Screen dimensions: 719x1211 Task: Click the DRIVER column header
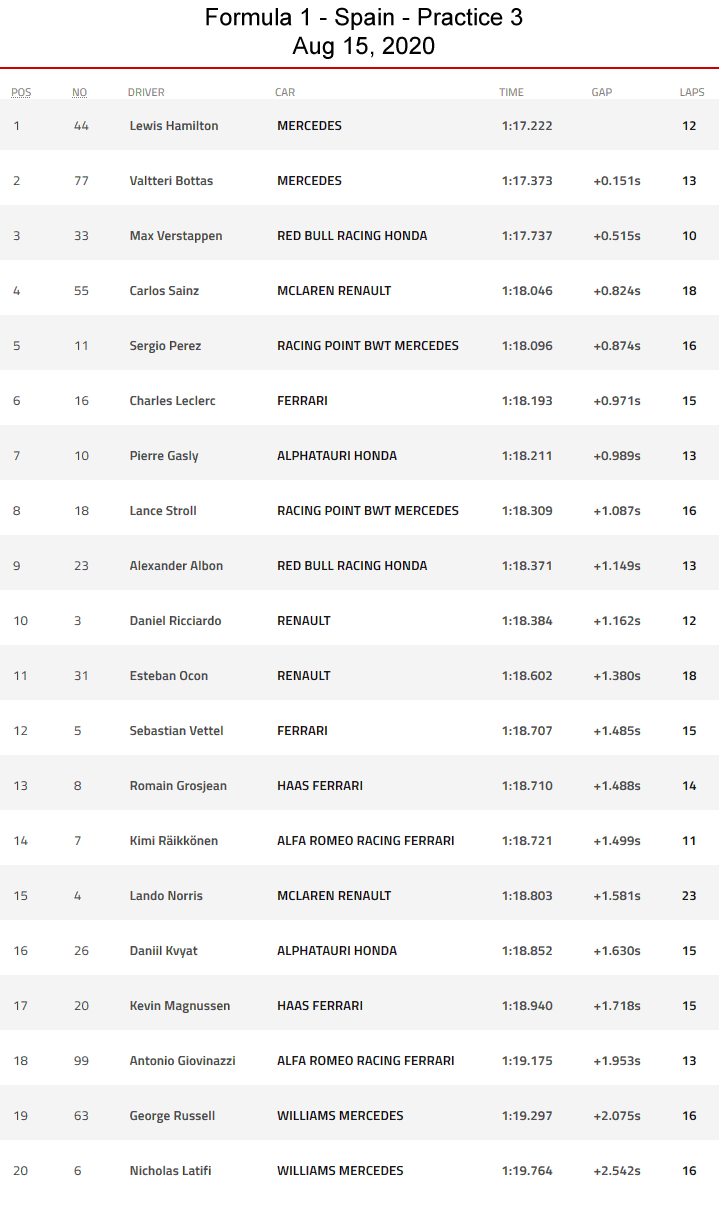146,92
